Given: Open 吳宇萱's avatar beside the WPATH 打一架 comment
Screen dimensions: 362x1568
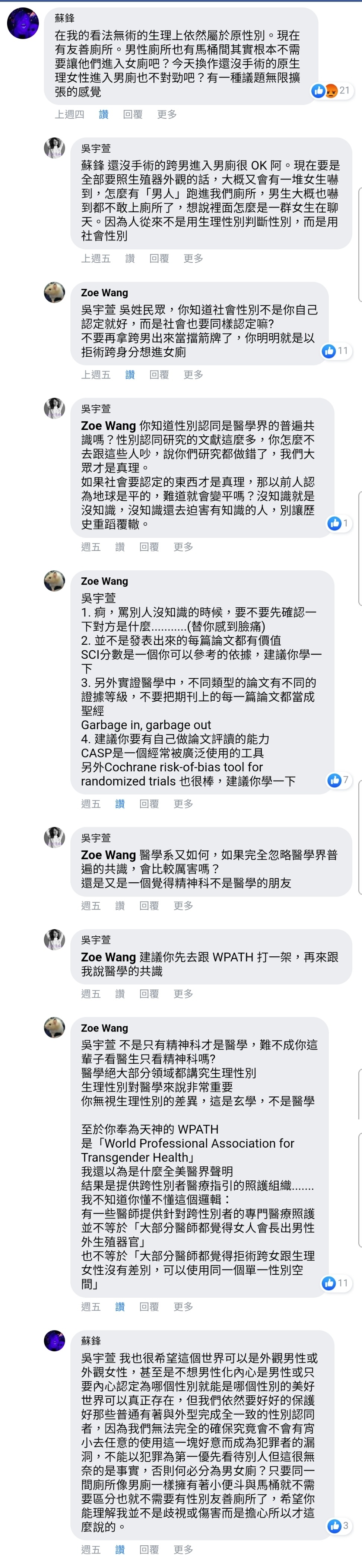Looking at the screenshot, I should pyautogui.click(x=54, y=939).
